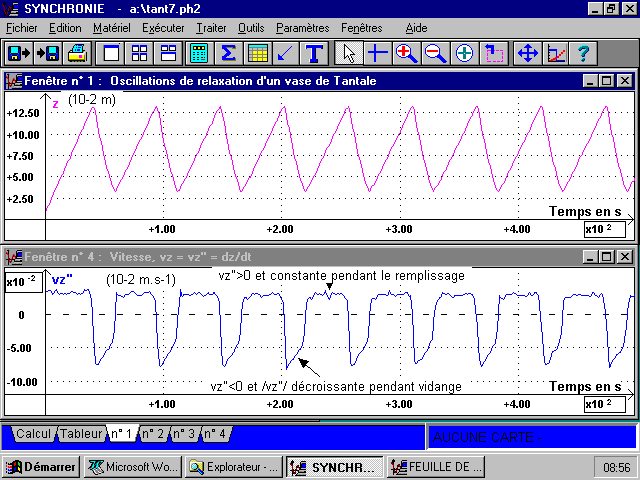This screenshot has width=640, height=480.
Task: Switch to the Tableur tab
Action: tap(80, 434)
